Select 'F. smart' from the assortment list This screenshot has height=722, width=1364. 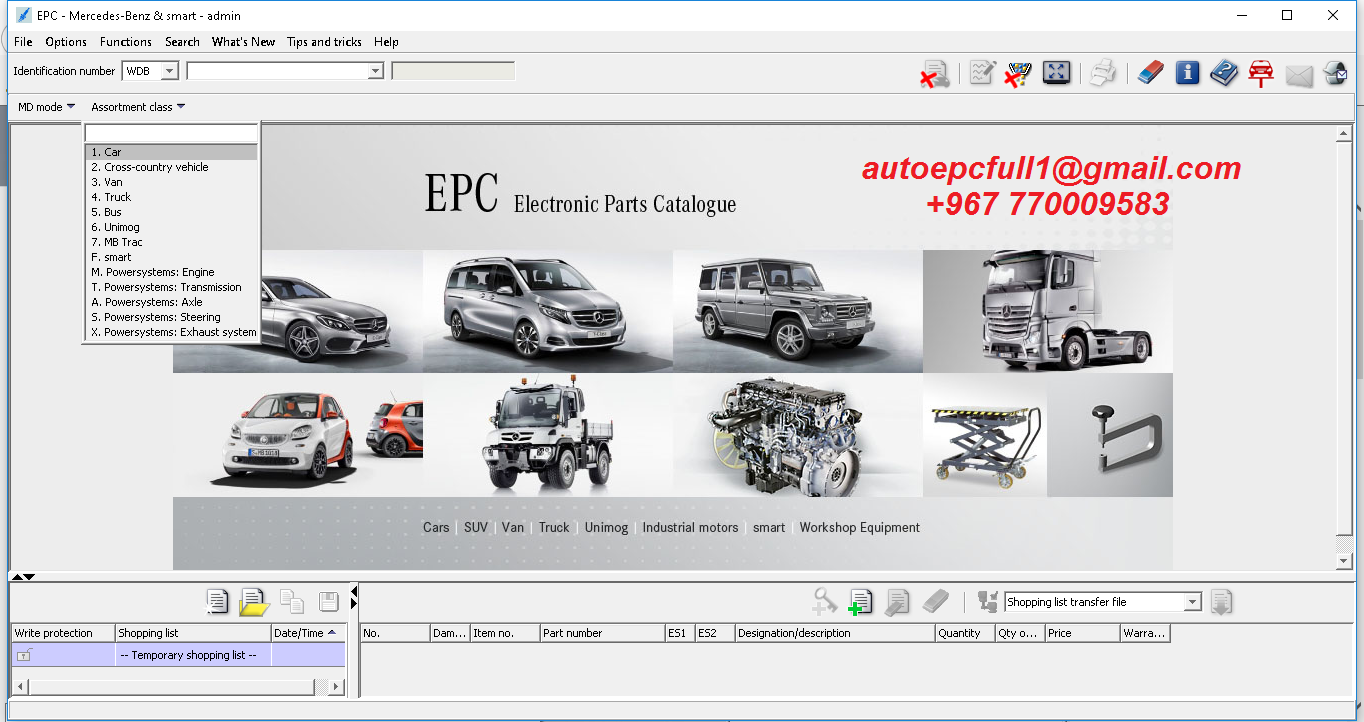click(171, 257)
